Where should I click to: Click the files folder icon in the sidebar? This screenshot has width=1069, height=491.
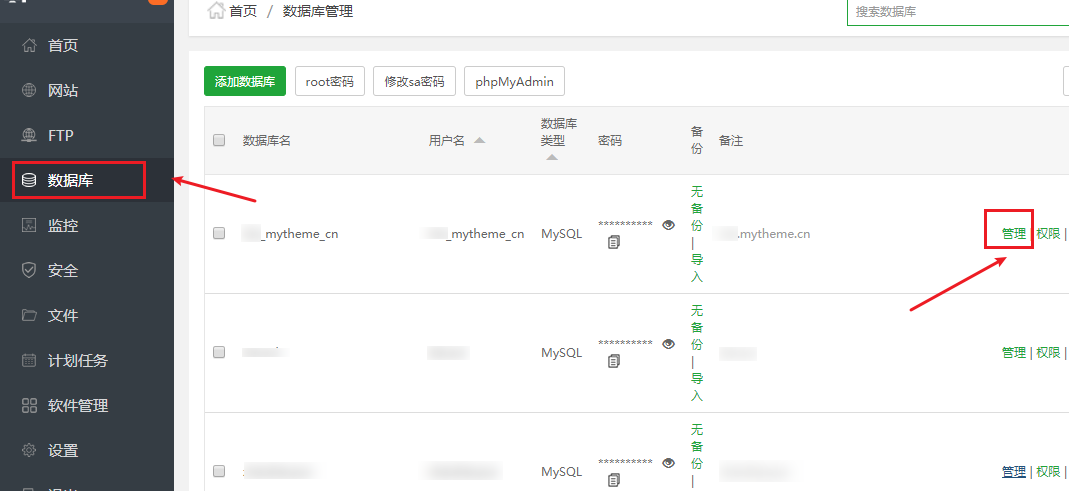29,315
